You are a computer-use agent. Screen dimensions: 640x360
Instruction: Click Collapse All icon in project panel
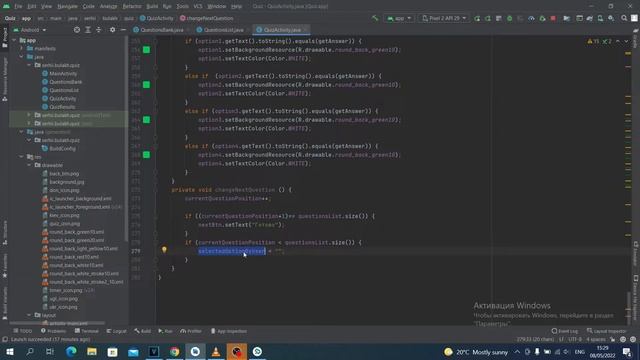coord(98,30)
